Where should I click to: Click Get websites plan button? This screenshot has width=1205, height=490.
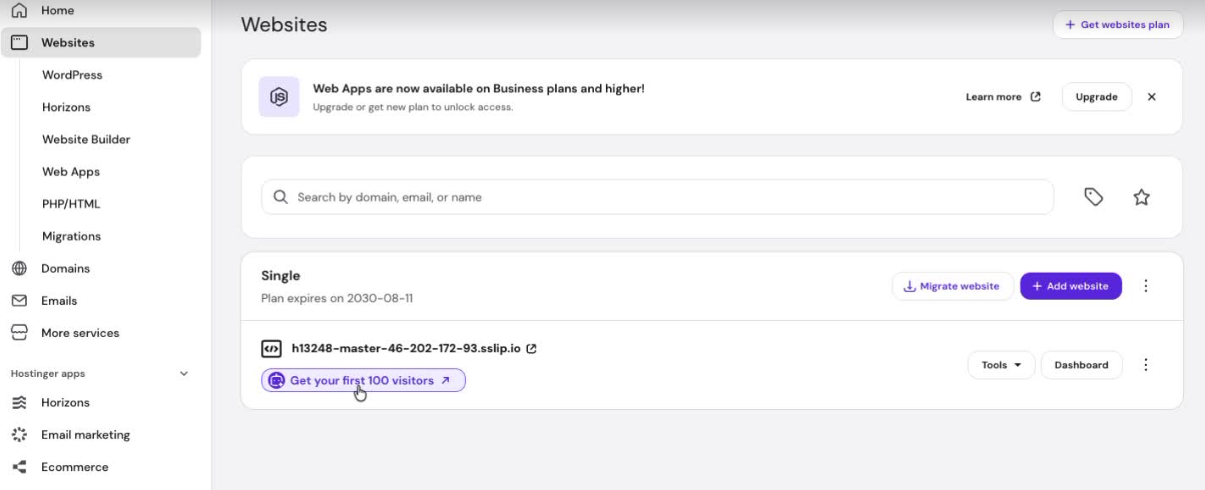(1117, 25)
